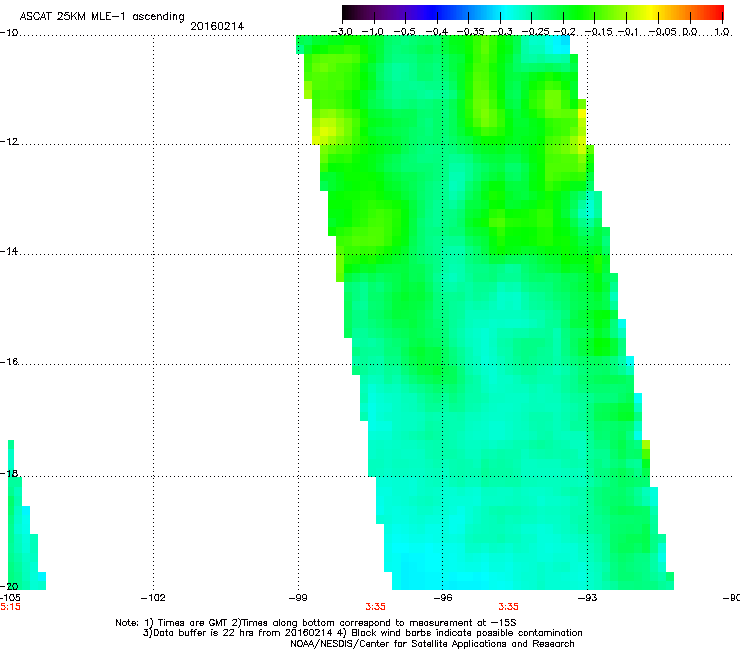
Task: Click the '-96' longitude axis label
Action: click(443, 598)
